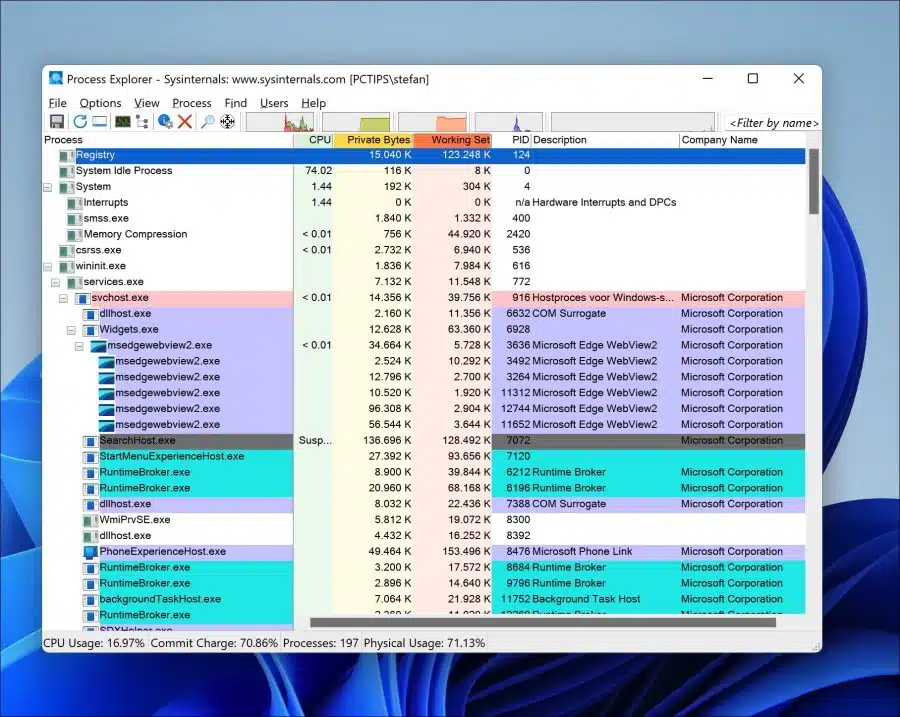Image resolution: width=900 pixels, height=717 pixels.
Task: Click the StartMenuExperienceHost.exe icon
Action: pyautogui.click(x=91, y=457)
